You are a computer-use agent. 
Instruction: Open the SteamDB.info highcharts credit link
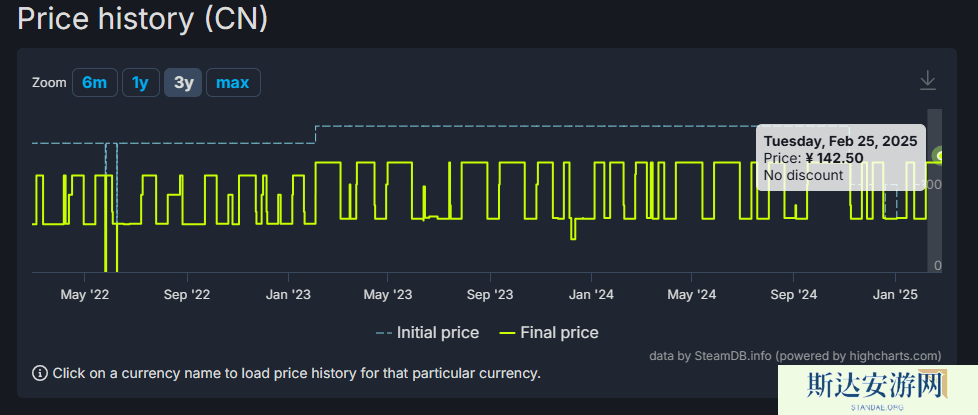(x=794, y=355)
